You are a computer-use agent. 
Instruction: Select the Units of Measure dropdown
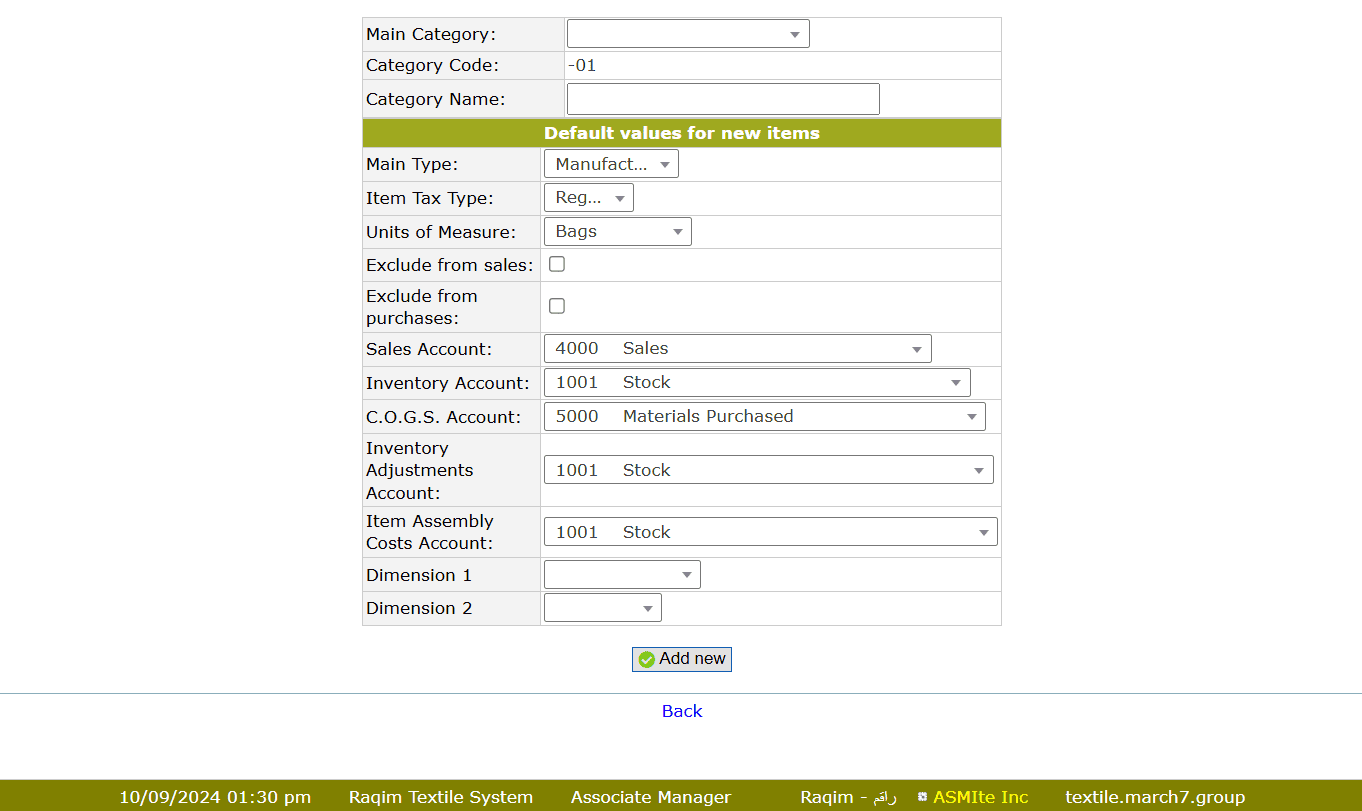(617, 232)
